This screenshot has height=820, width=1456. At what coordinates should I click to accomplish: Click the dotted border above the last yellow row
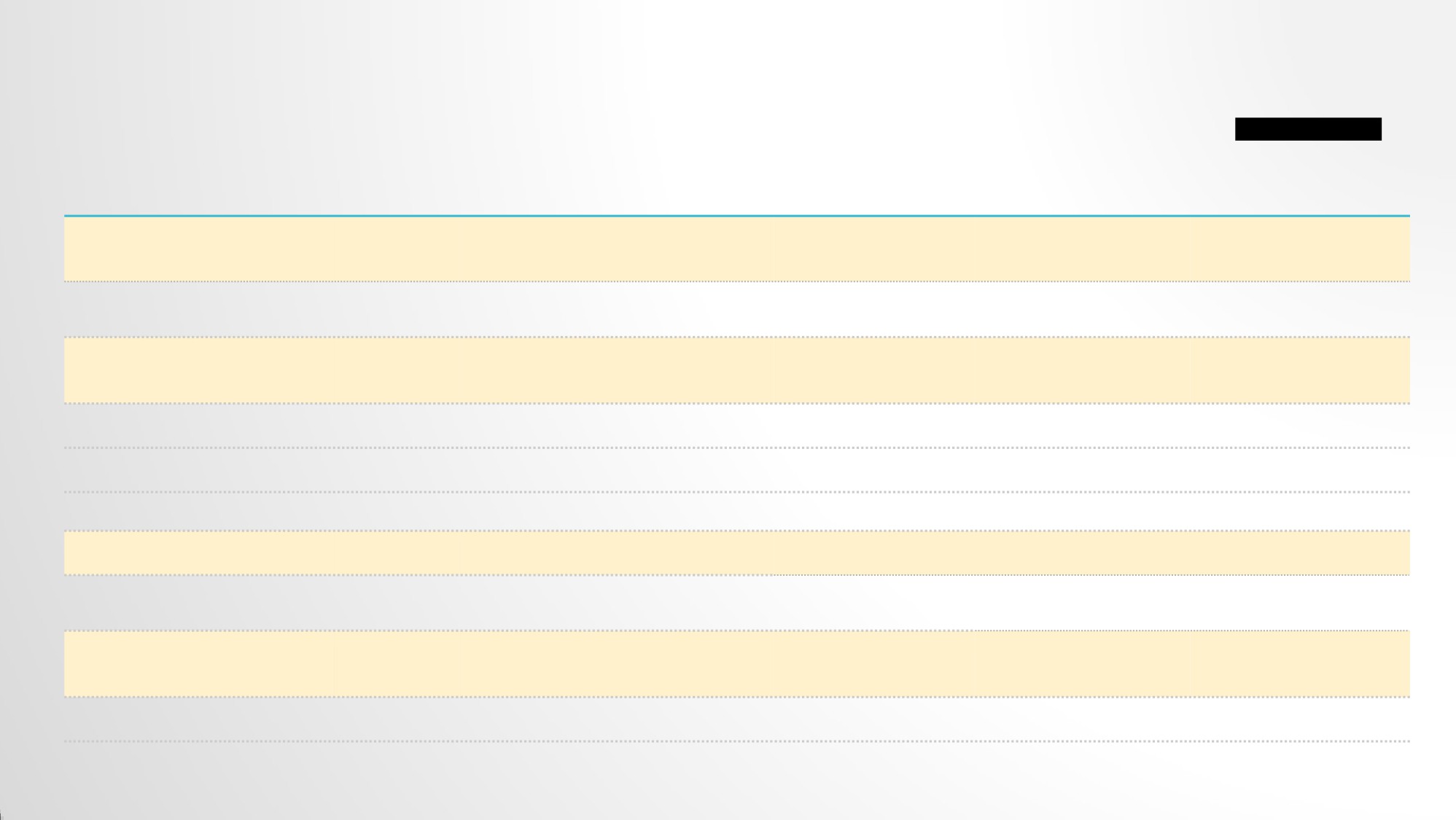(736, 630)
